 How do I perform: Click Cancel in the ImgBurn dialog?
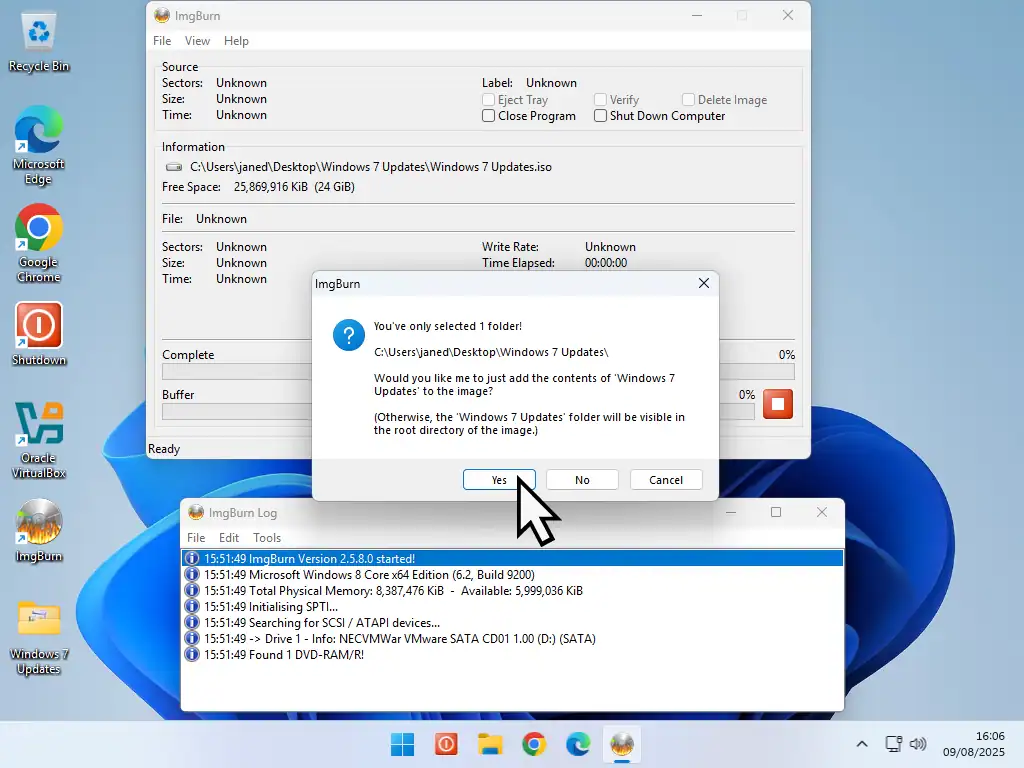(x=666, y=480)
